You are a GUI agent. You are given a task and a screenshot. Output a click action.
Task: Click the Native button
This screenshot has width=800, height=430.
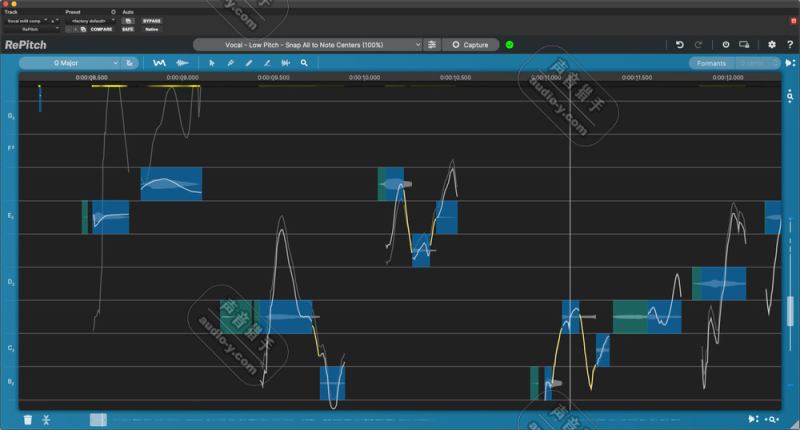(152, 29)
